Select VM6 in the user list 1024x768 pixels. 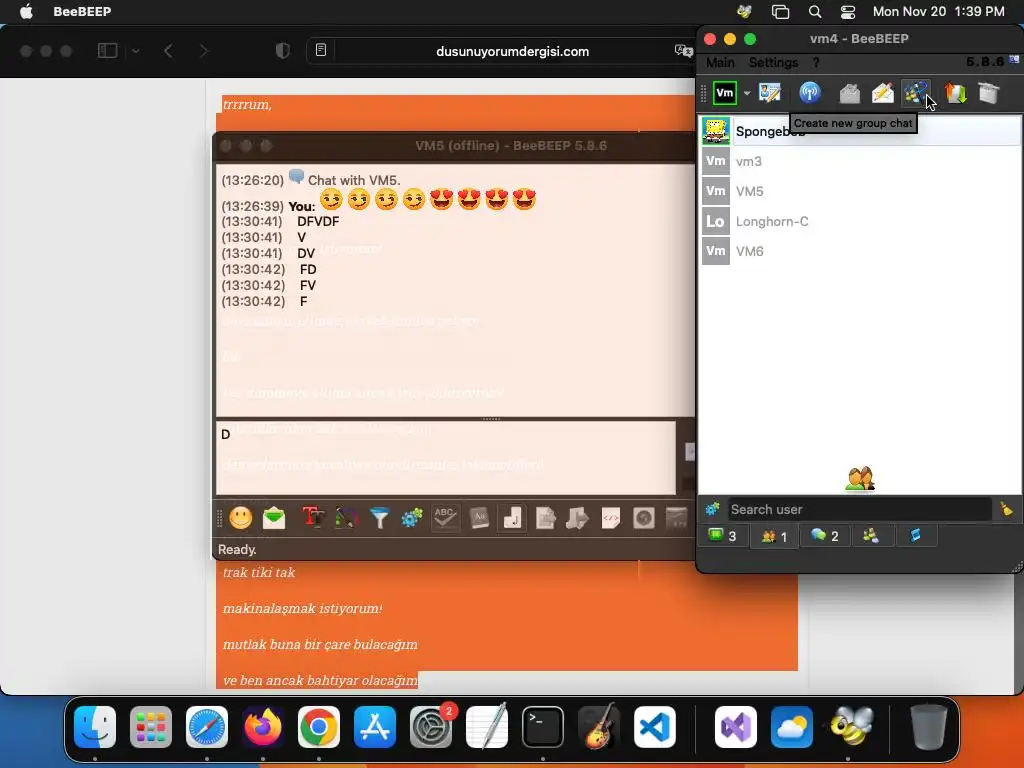[x=861, y=251]
